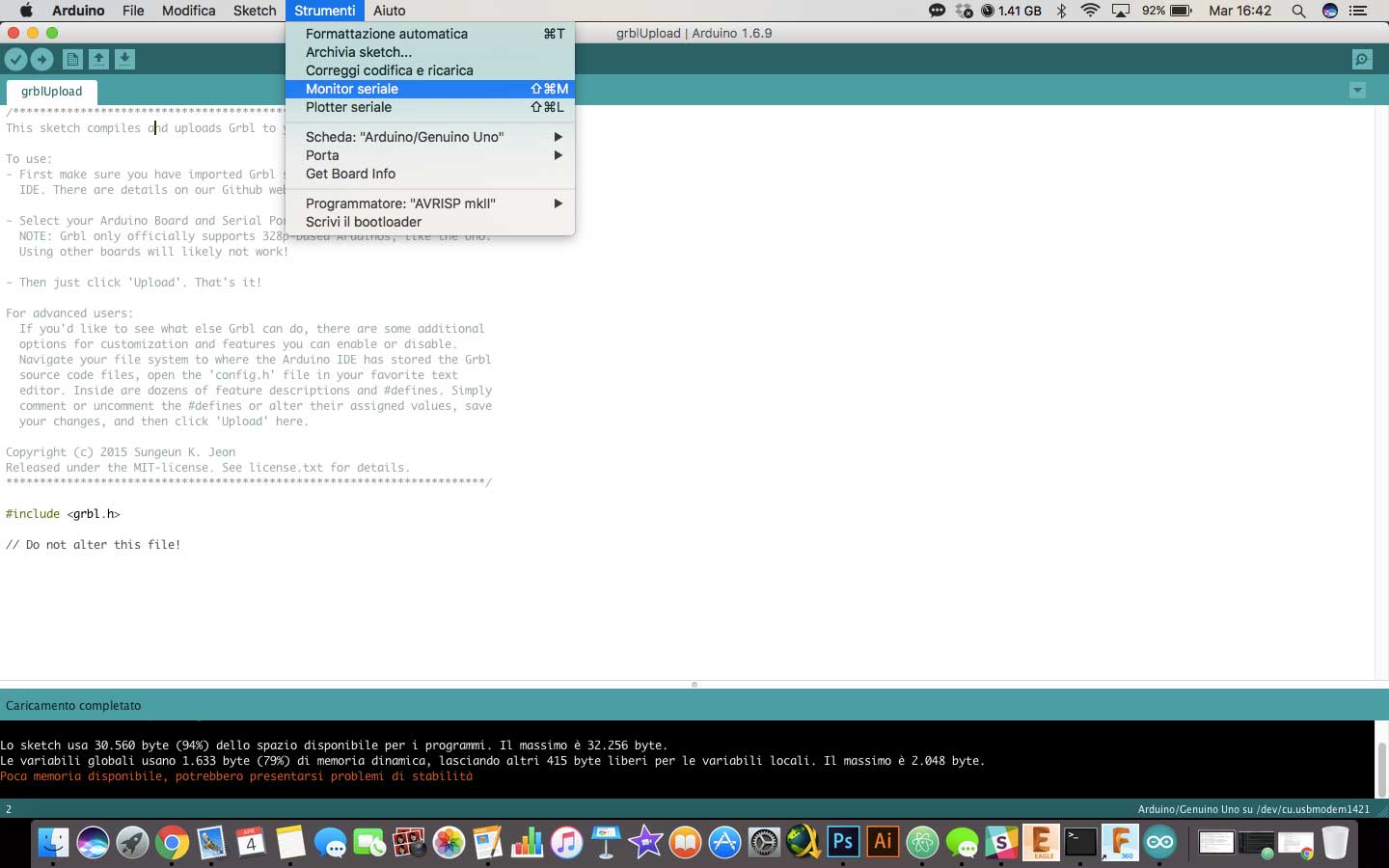Open Plotter seriale from the menu

pyautogui.click(x=430, y=107)
